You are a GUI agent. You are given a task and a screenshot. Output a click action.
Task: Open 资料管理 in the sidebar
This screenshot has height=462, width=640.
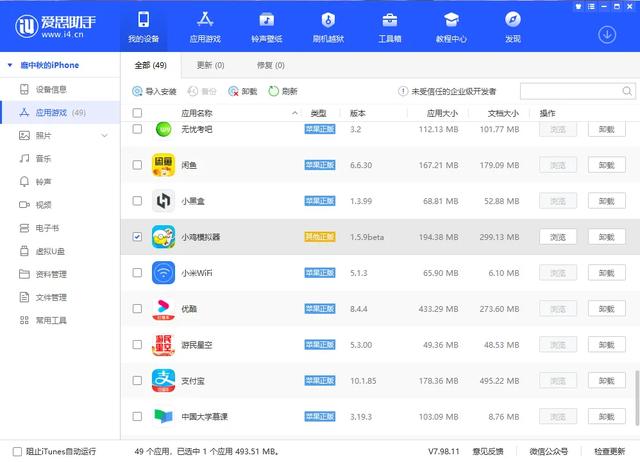(60, 274)
